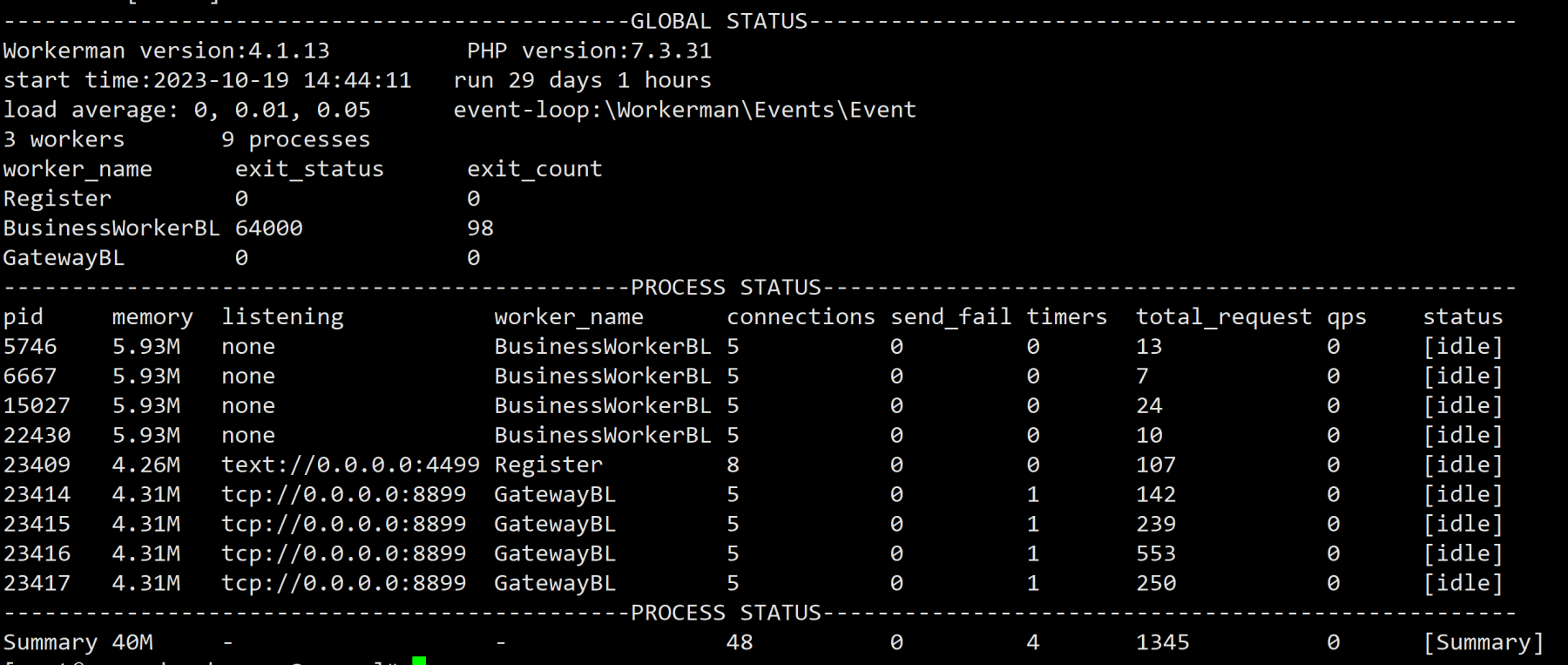Screen dimensions: 1568x665
Task: Select pid 5746
Action: [30, 347]
